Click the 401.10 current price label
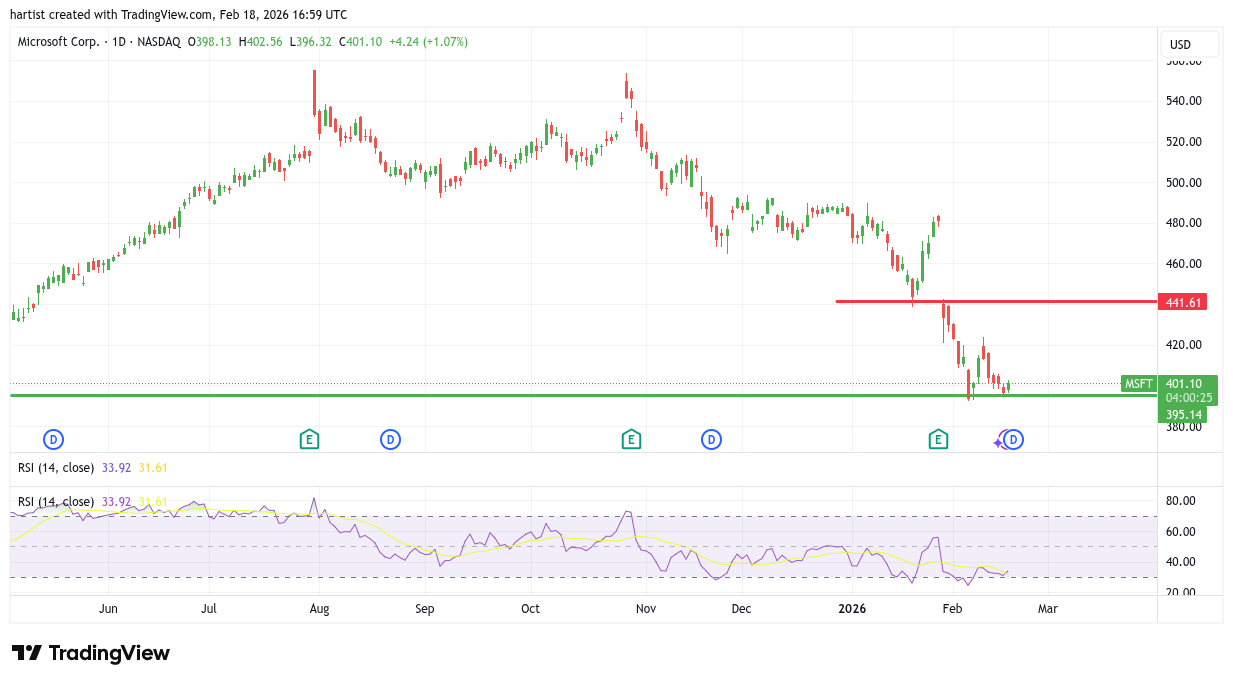 tap(1188, 383)
